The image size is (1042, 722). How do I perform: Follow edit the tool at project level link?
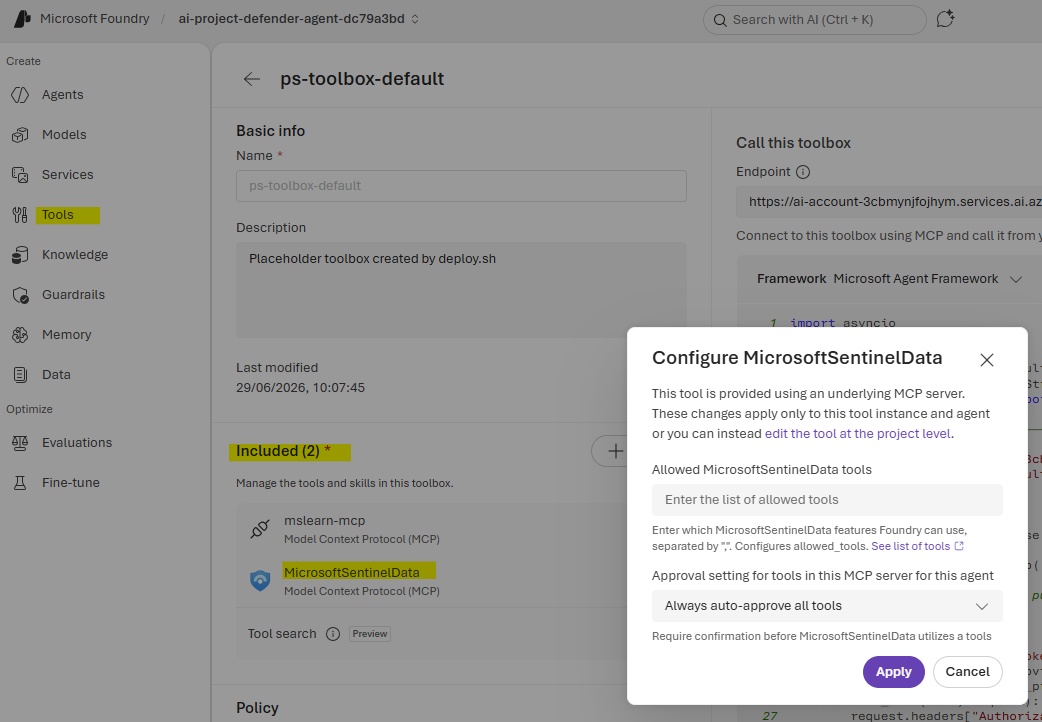tap(857, 433)
